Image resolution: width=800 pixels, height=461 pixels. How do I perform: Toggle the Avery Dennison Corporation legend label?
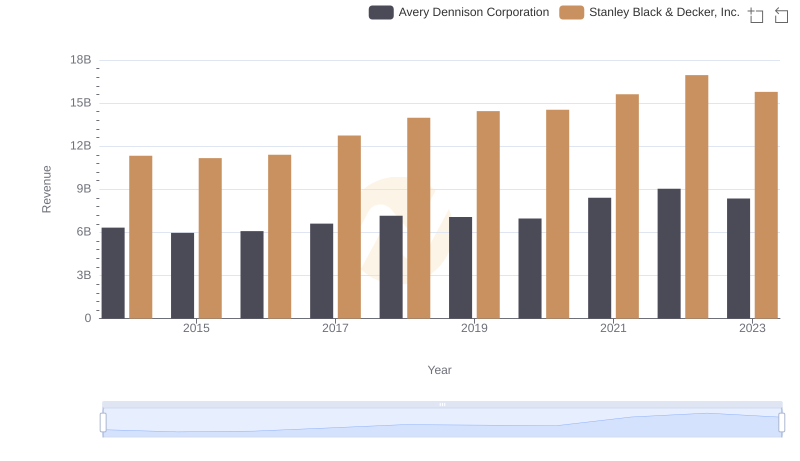coord(473,12)
